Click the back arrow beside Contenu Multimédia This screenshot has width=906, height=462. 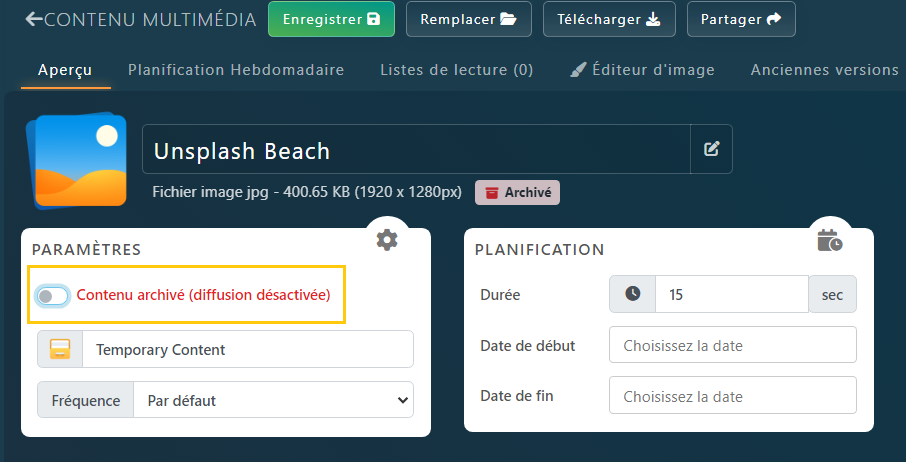tap(35, 19)
